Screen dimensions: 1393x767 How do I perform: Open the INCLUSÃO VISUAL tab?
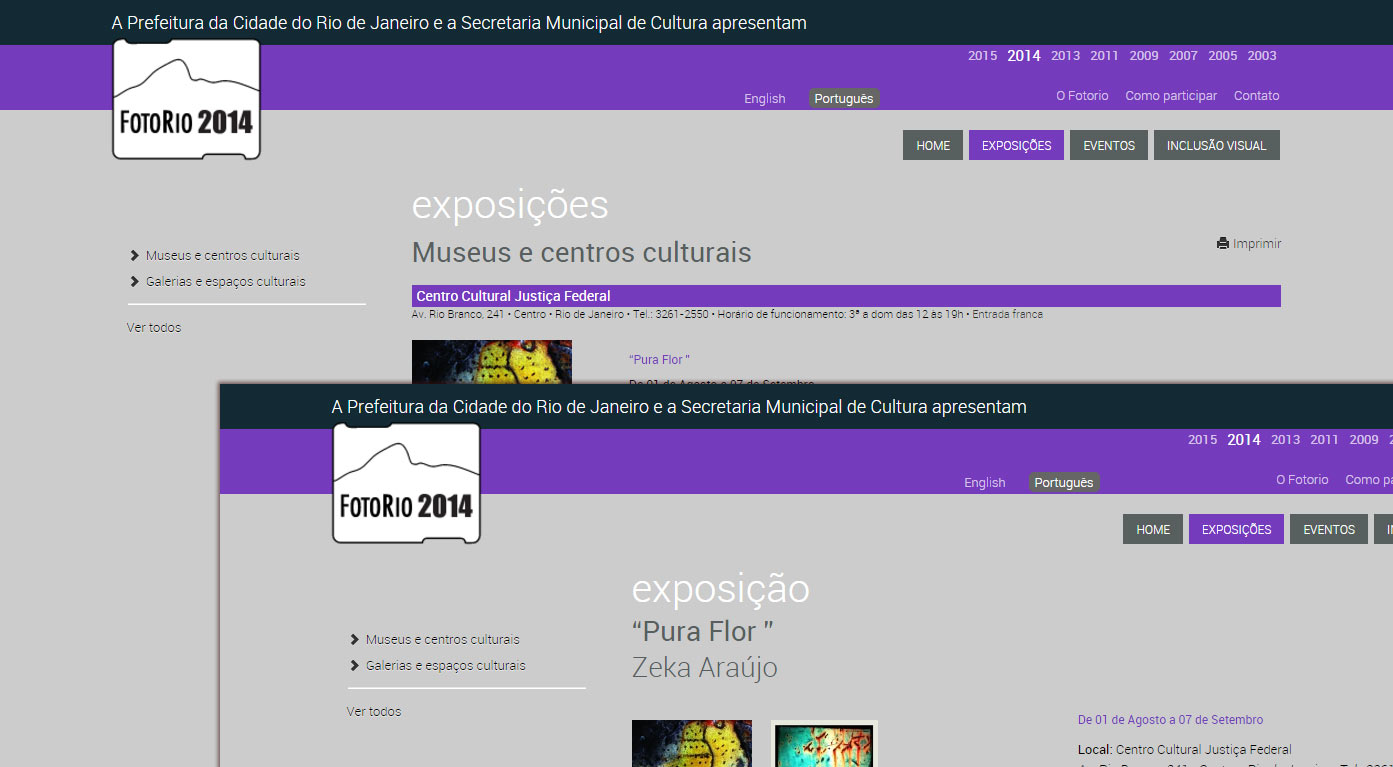(1217, 145)
